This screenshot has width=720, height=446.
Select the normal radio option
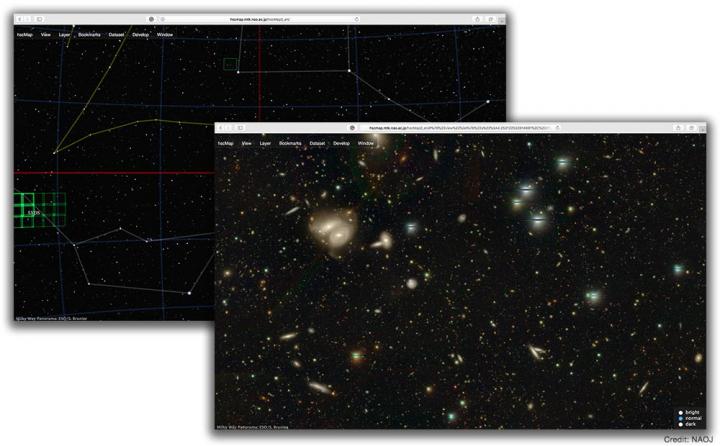pyautogui.click(x=681, y=418)
